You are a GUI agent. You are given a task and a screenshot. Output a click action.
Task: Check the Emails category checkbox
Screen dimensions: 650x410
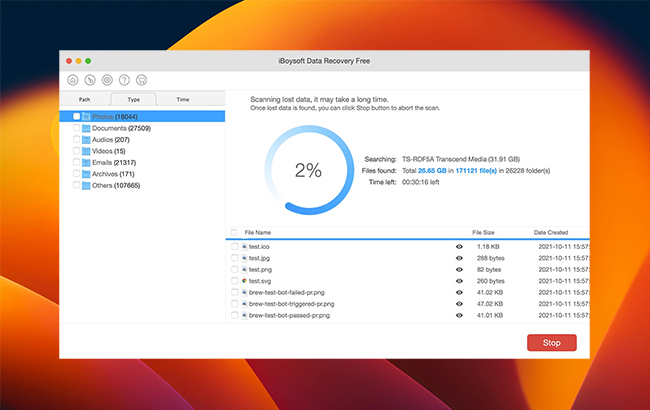(76, 162)
